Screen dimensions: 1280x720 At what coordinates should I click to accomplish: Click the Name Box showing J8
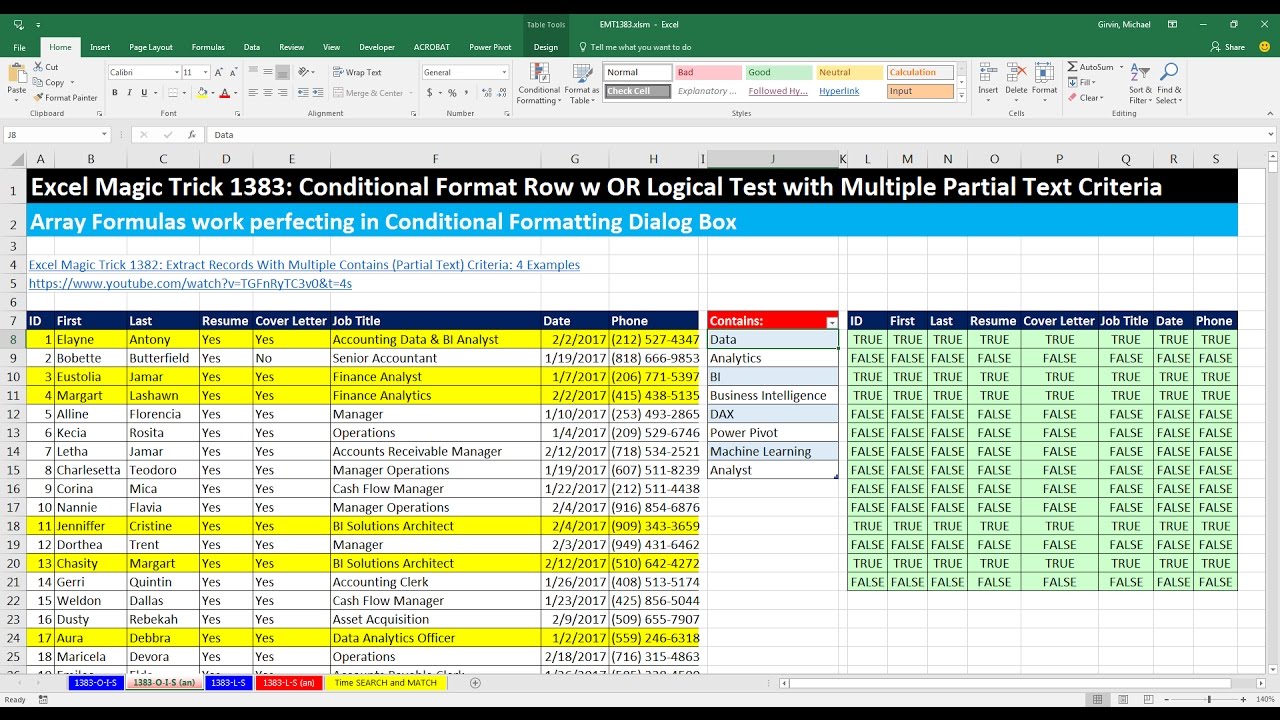coord(55,134)
